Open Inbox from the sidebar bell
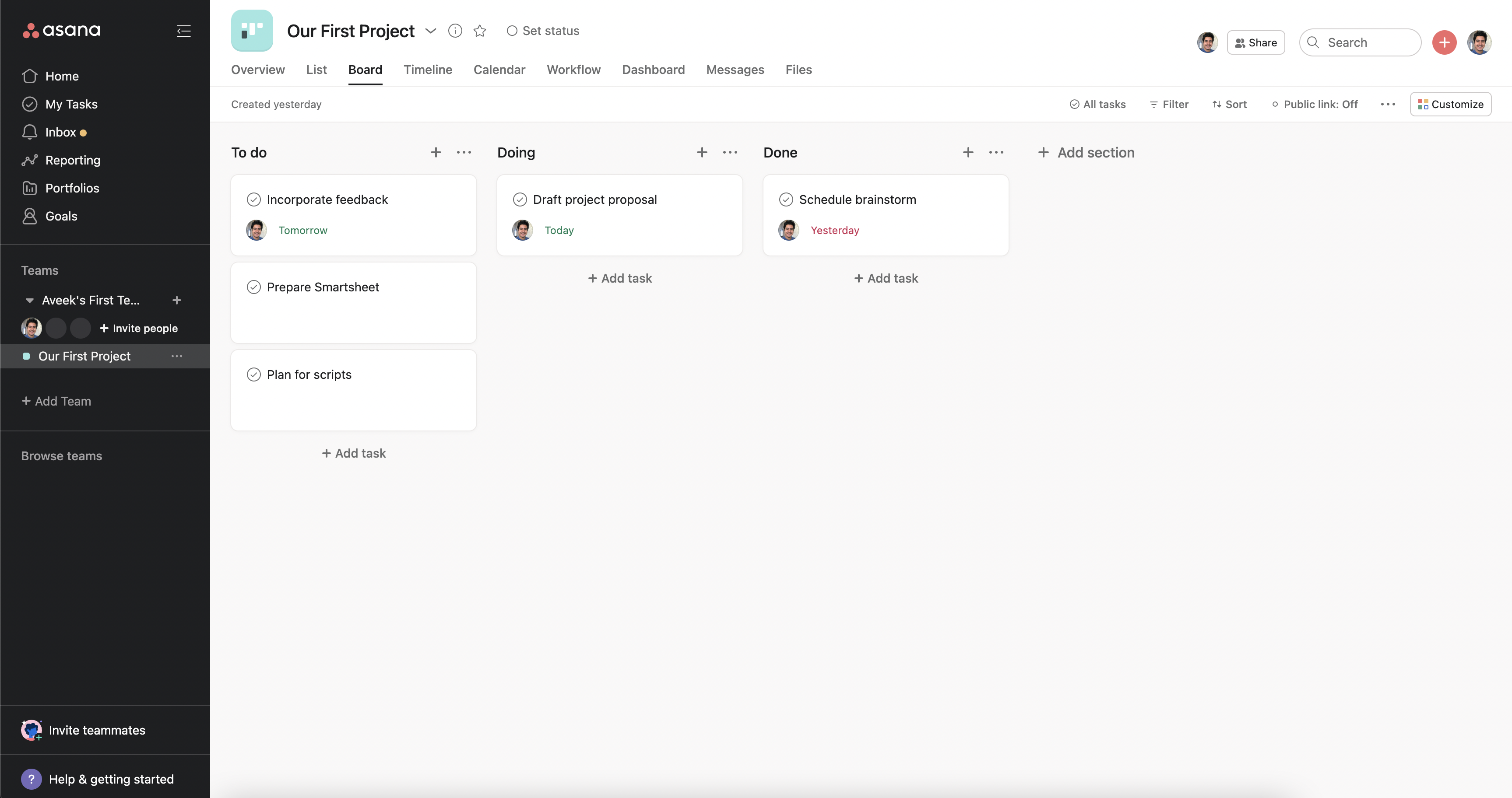Screen dimensions: 1512x798 30,132
